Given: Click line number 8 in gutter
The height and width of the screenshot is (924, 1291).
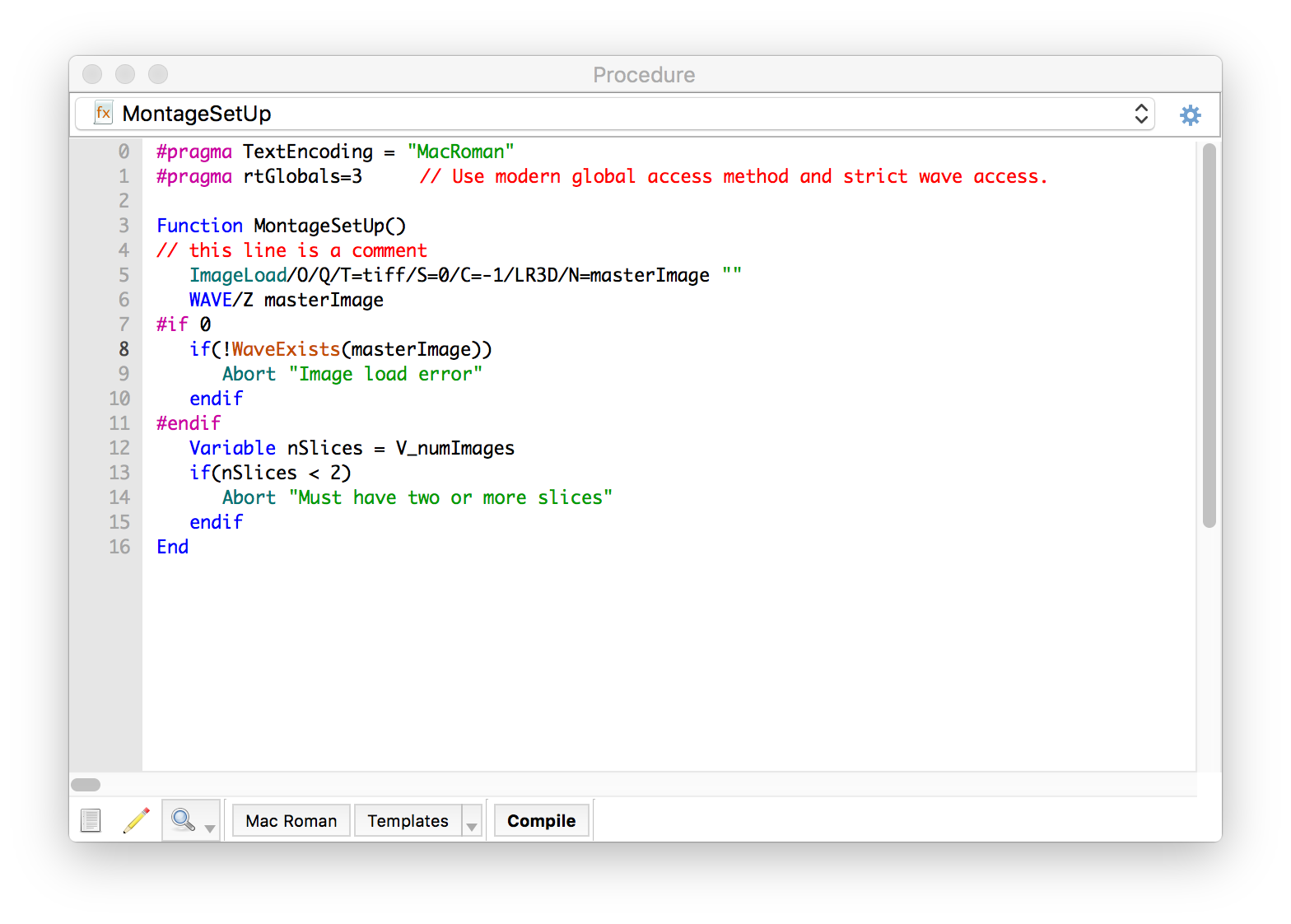Looking at the screenshot, I should click(124, 349).
